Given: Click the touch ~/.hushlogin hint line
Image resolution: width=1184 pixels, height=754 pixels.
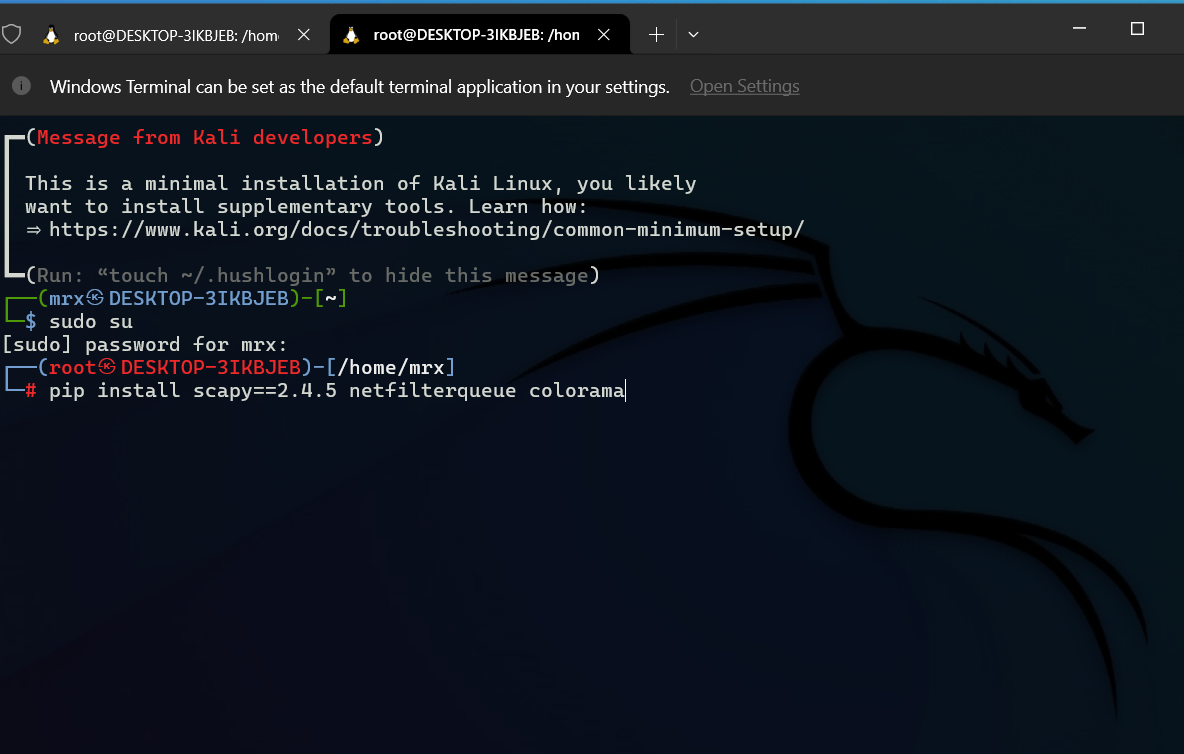Looking at the screenshot, I should click(313, 275).
